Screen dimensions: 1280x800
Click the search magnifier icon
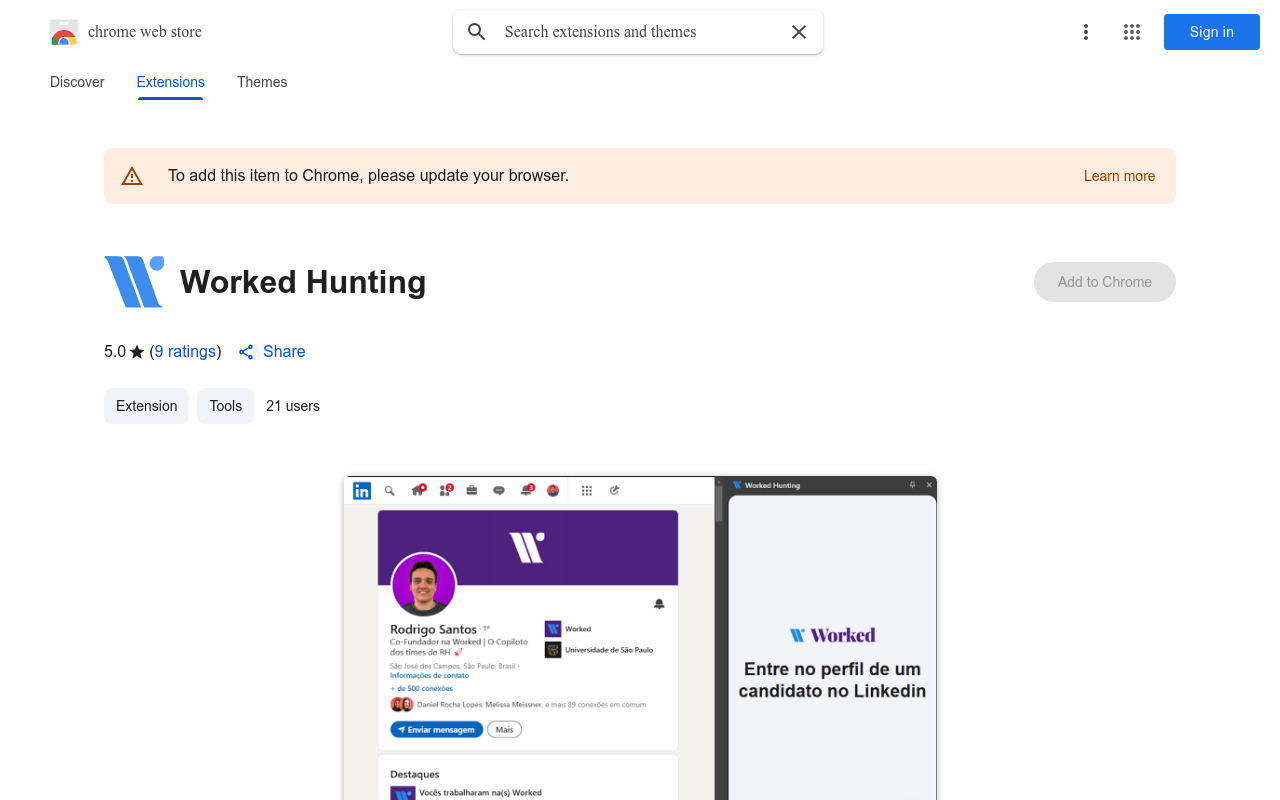[477, 32]
